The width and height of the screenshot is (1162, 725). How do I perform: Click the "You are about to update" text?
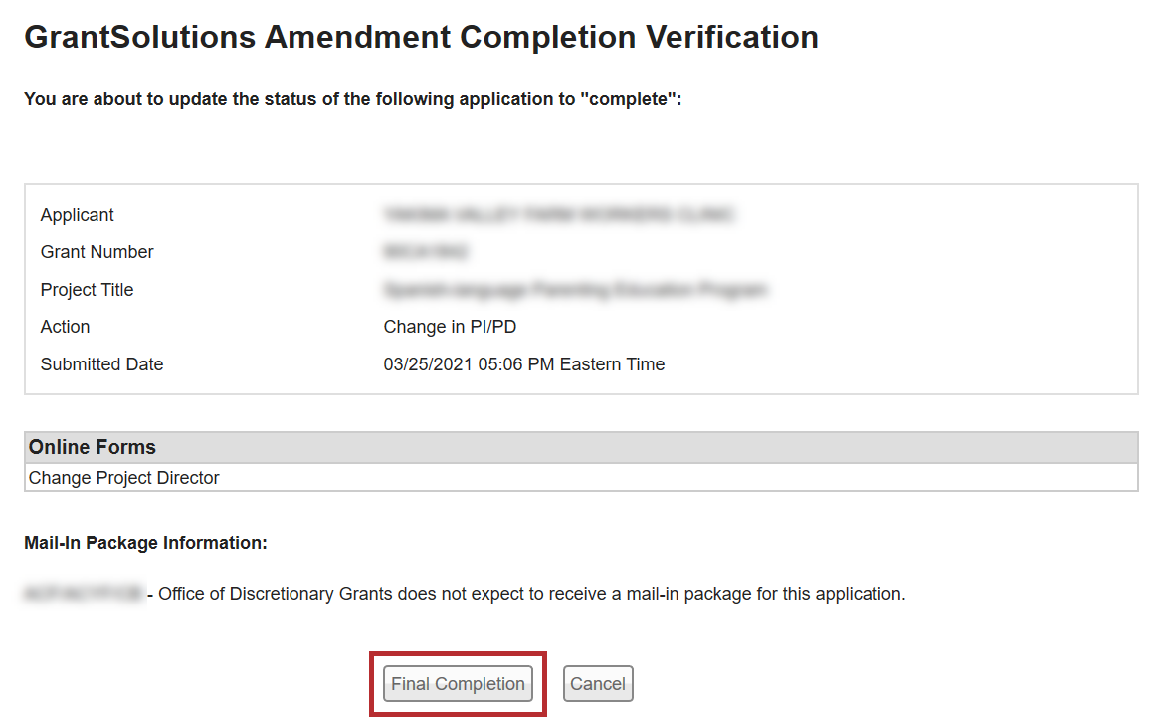coord(150,99)
